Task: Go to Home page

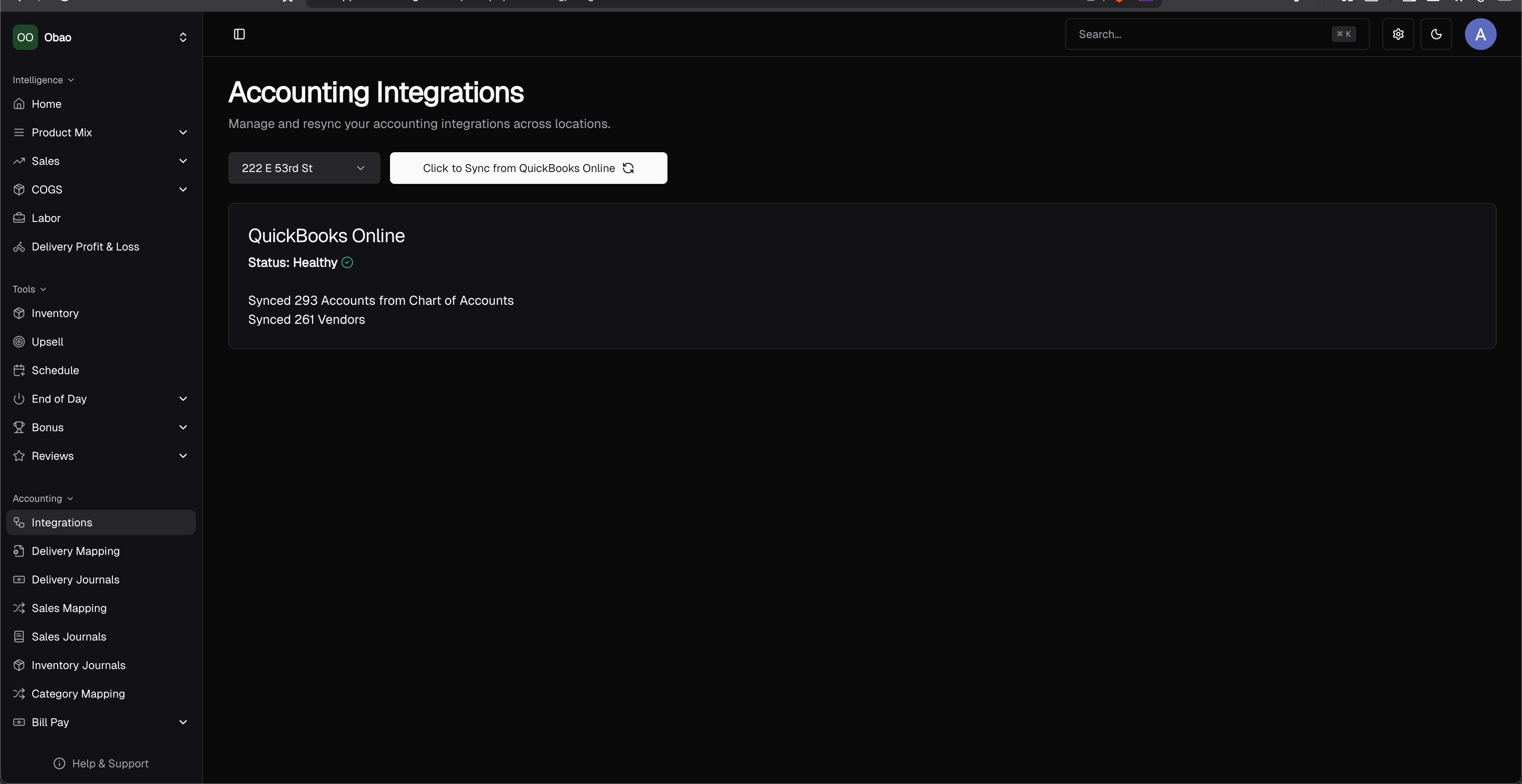Action: tap(101, 104)
